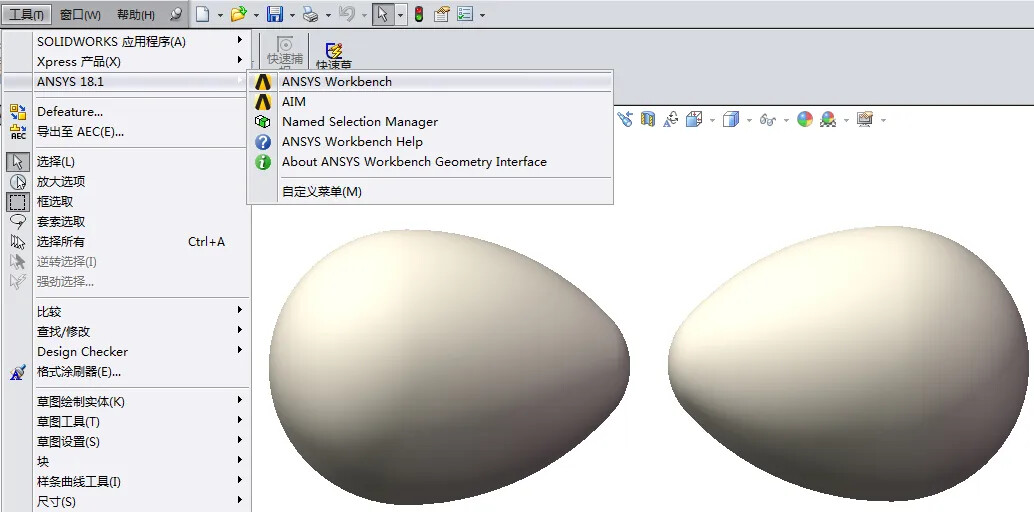The width and height of the screenshot is (1034, 512).
Task: Click the Section View icon
Action: pyautogui.click(x=647, y=120)
